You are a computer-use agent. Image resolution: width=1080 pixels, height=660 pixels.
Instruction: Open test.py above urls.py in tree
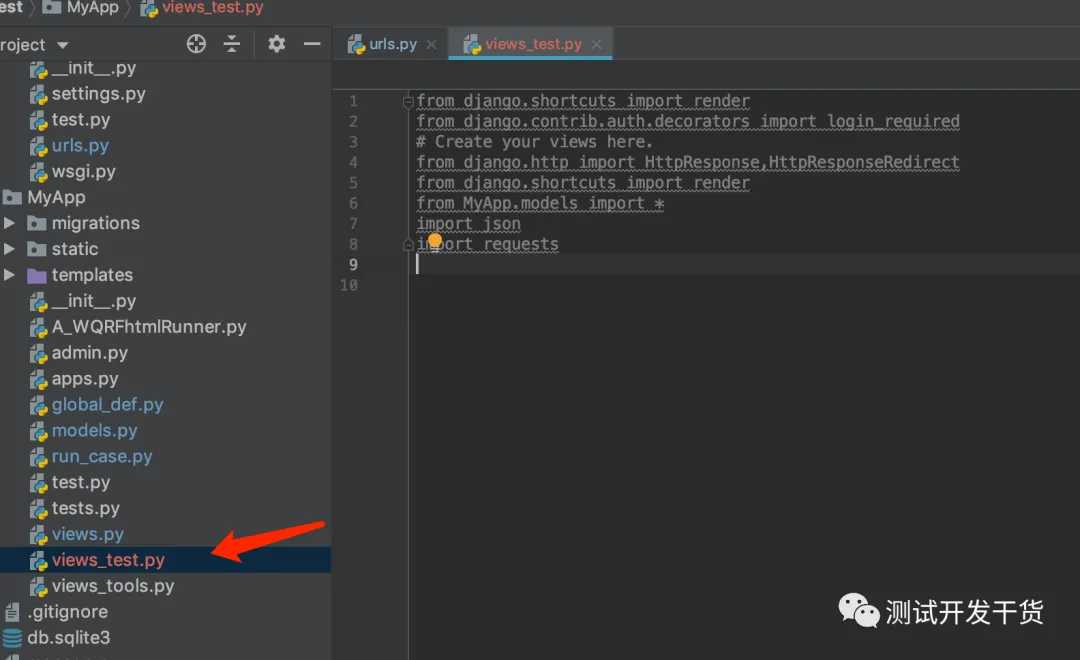point(81,120)
